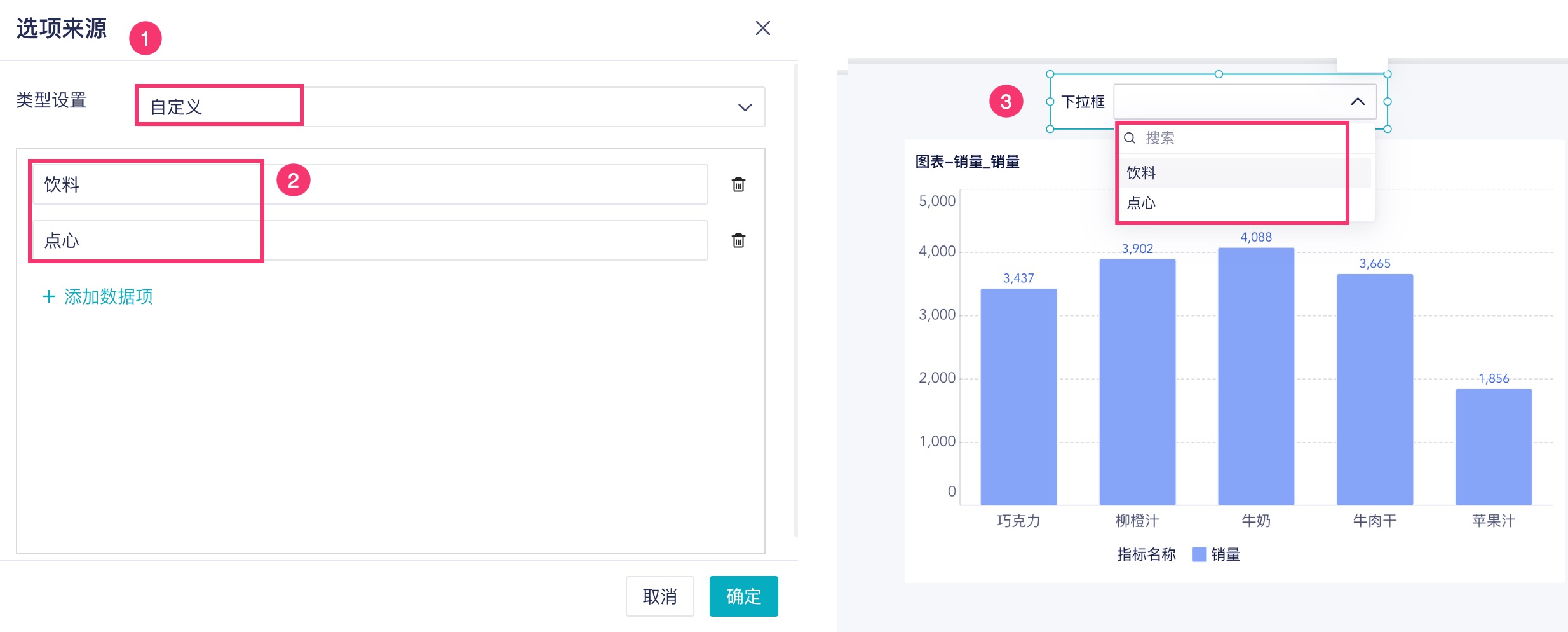Close the 选项来源 dialog
1568x632 pixels.
pyautogui.click(x=762, y=28)
